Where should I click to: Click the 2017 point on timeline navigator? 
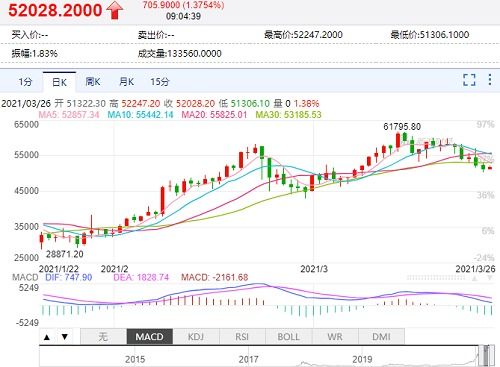[x=248, y=359]
